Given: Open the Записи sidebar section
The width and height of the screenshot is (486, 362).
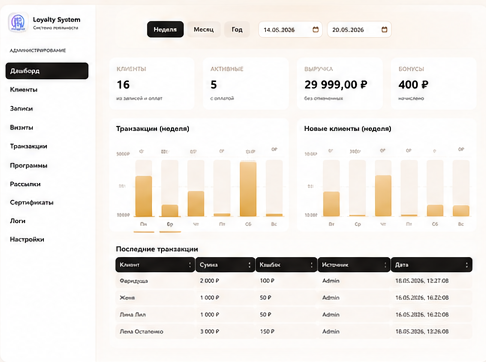Looking at the screenshot, I should [21, 109].
